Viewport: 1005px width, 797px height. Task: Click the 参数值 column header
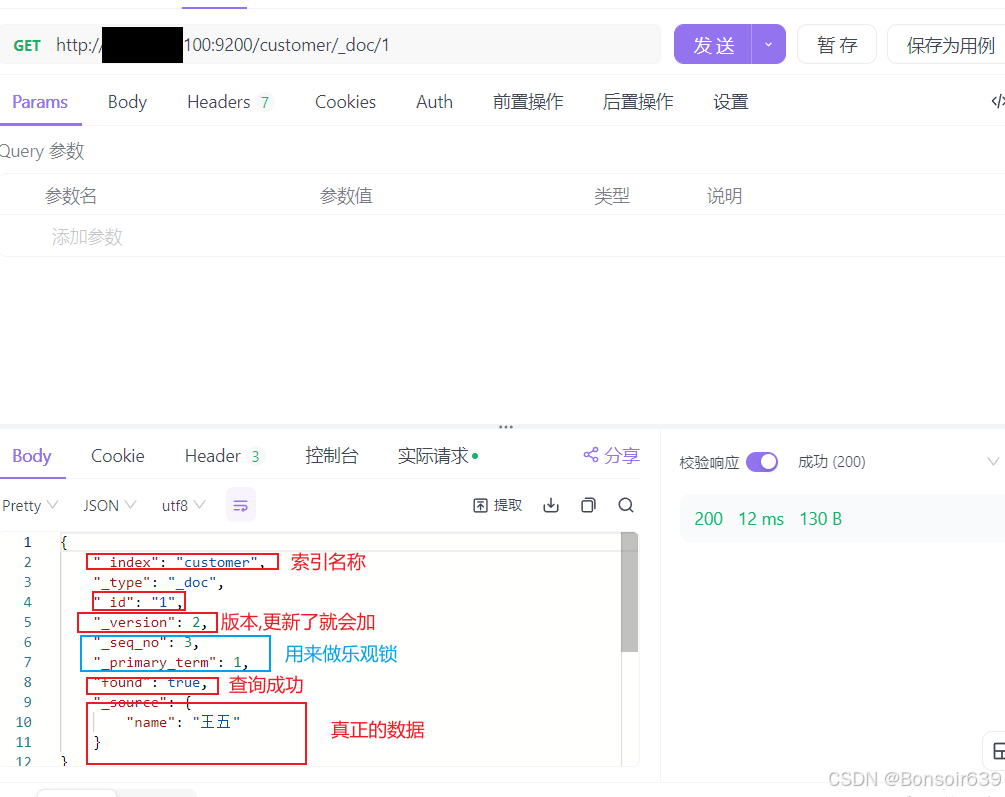tap(346, 196)
